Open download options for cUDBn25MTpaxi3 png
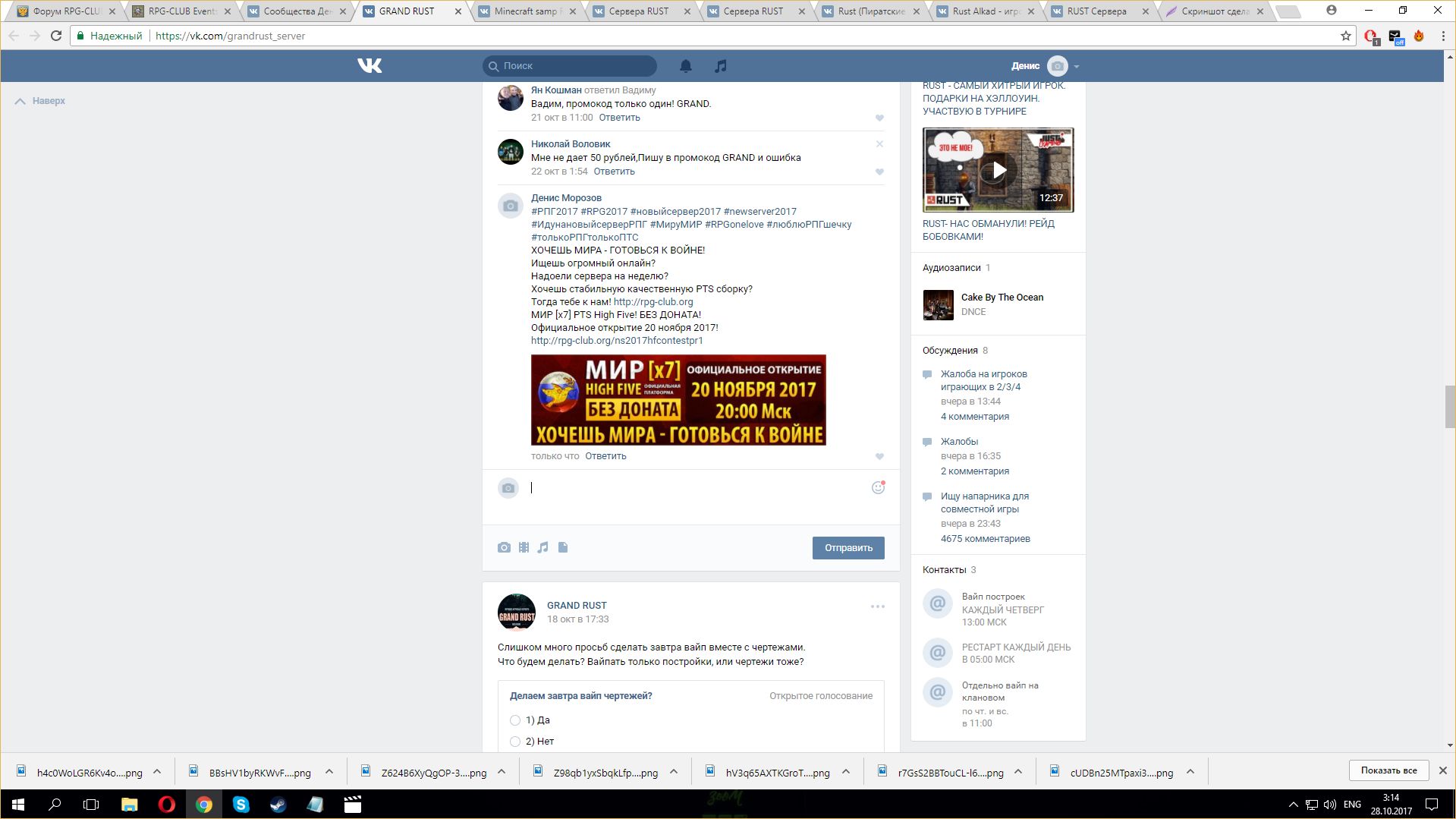Viewport: 1456px width, 819px height. pos(1190,772)
